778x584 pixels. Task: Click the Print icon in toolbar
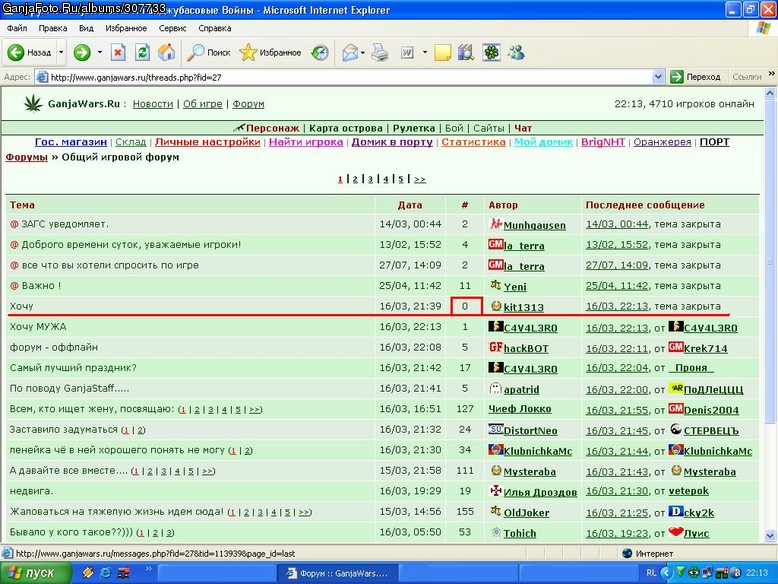[381, 52]
